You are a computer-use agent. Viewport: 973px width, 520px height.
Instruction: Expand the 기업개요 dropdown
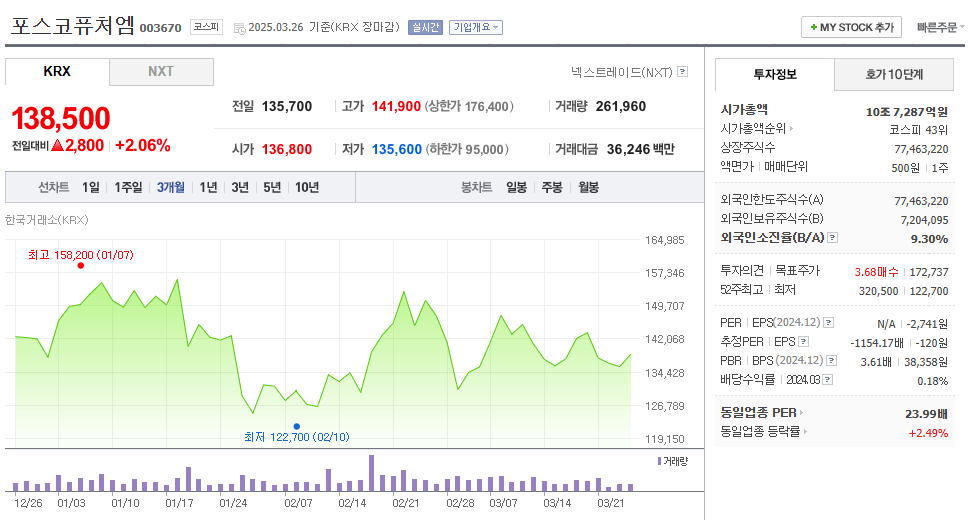[x=476, y=27]
